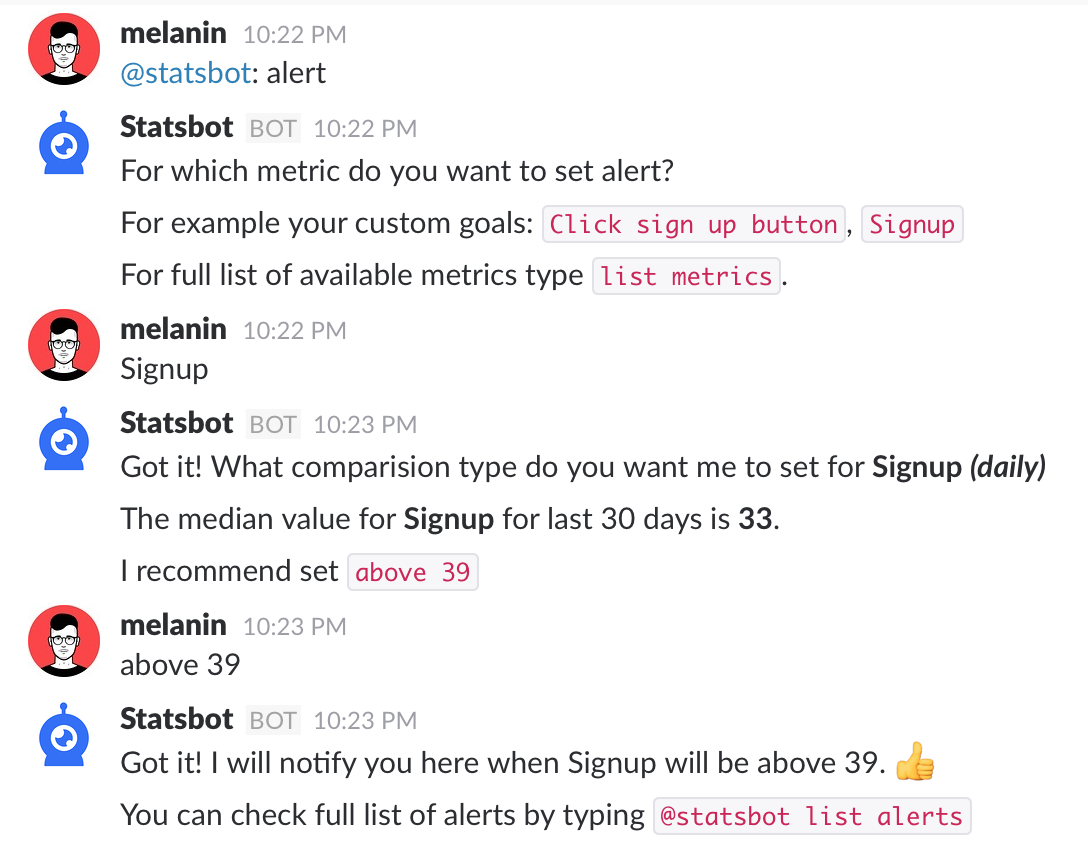Select the red "Signup" code snippet example
Viewport: 1088px width, 854px height.
[912, 224]
